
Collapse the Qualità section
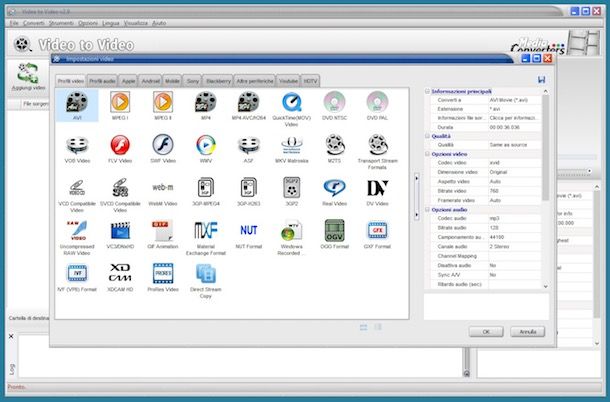pyautogui.click(x=427, y=136)
